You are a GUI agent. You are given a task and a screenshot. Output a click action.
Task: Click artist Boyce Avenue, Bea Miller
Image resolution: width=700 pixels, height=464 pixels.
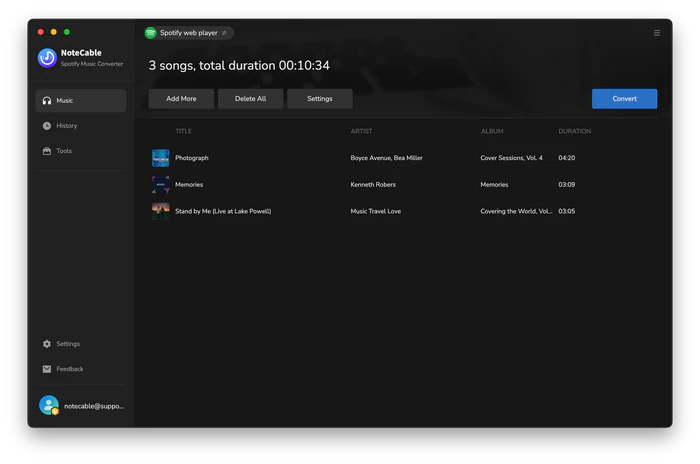[386, 158]
